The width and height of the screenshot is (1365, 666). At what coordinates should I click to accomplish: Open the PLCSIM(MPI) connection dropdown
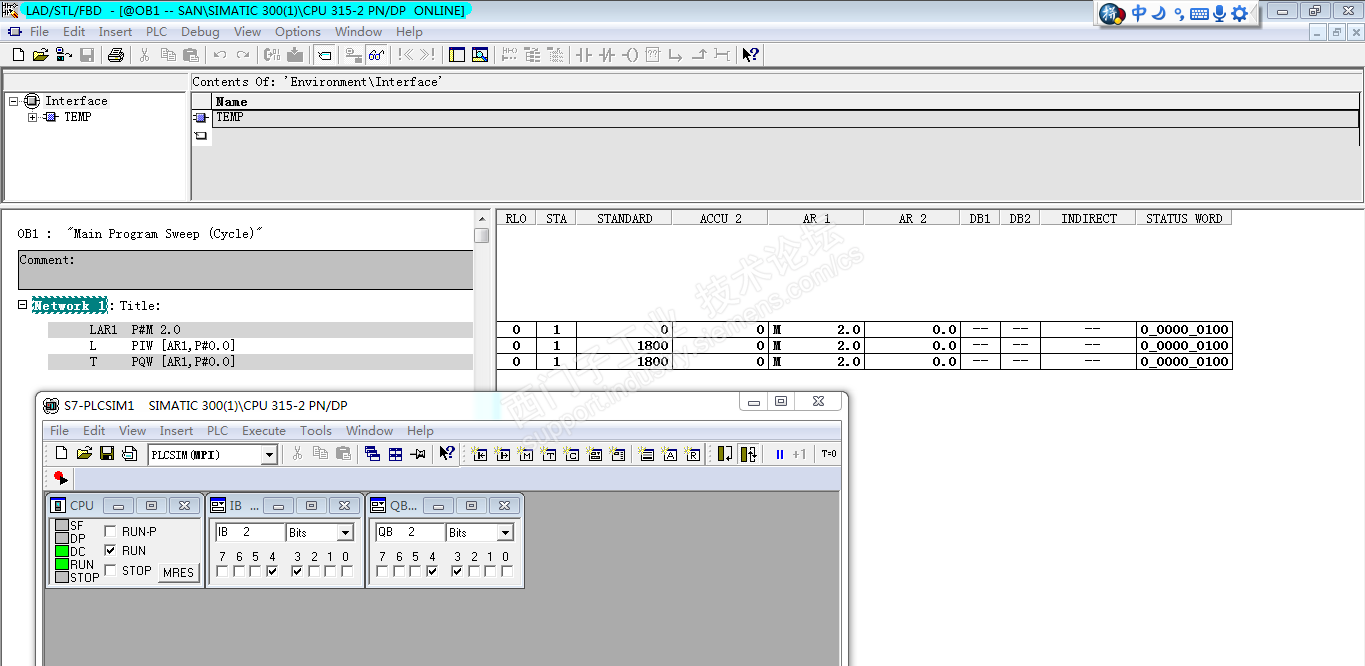coord(269,455)
